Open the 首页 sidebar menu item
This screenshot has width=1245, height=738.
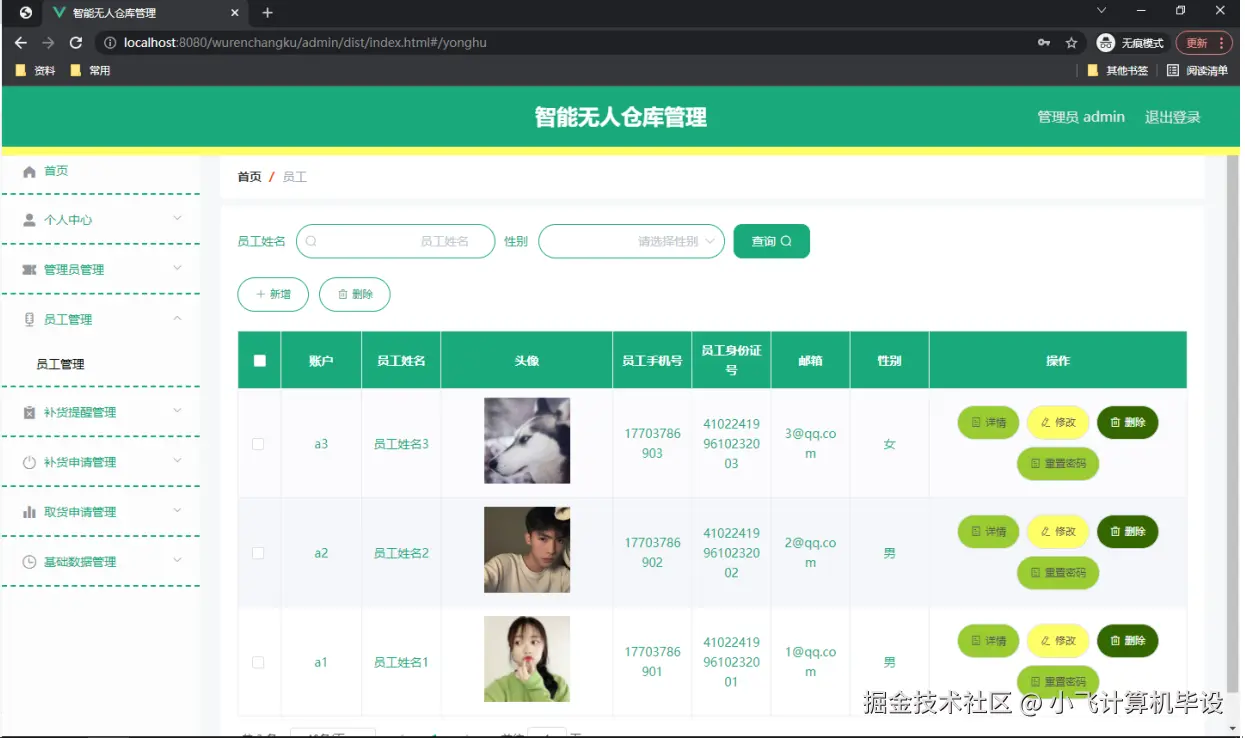click(x=101, y=172)
